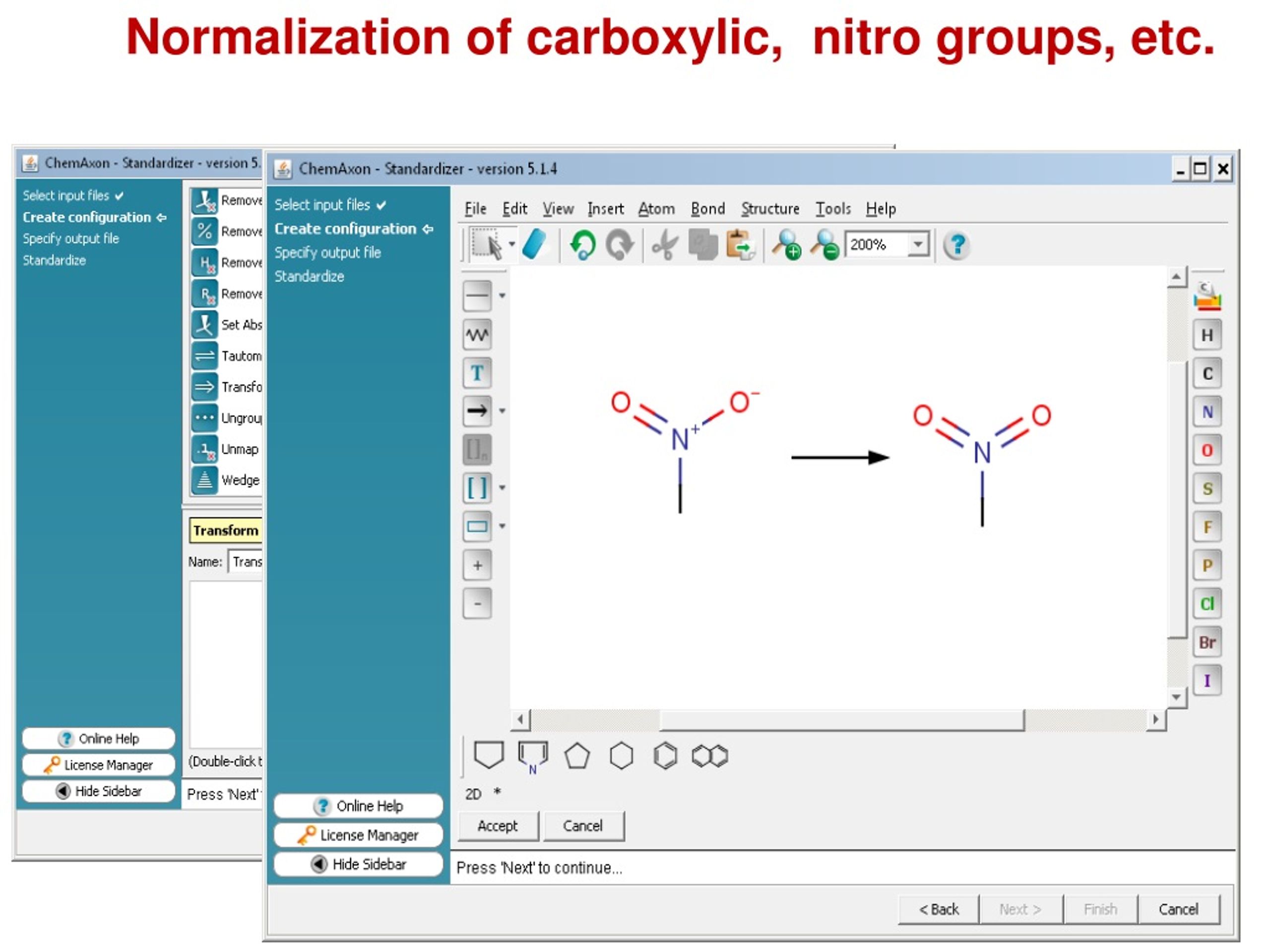Insert the benzene ring template

665,756
